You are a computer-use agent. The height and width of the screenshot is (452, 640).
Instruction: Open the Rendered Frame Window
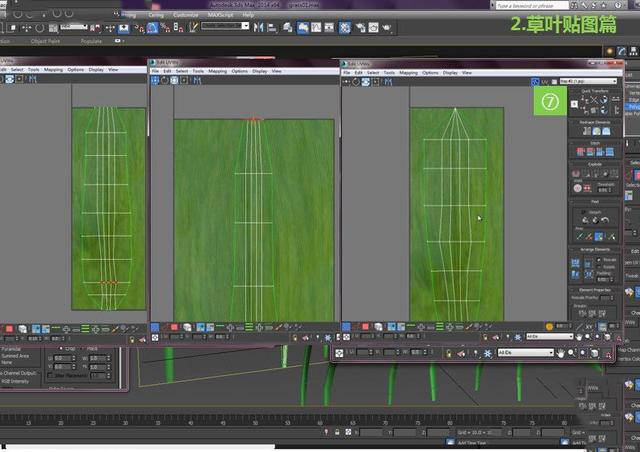373,27
